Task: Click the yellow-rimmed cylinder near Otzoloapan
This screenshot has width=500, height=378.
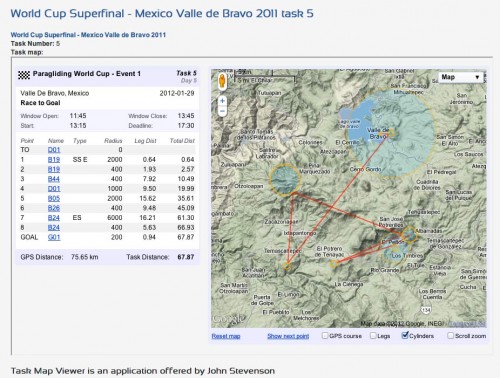Action: 285,179
